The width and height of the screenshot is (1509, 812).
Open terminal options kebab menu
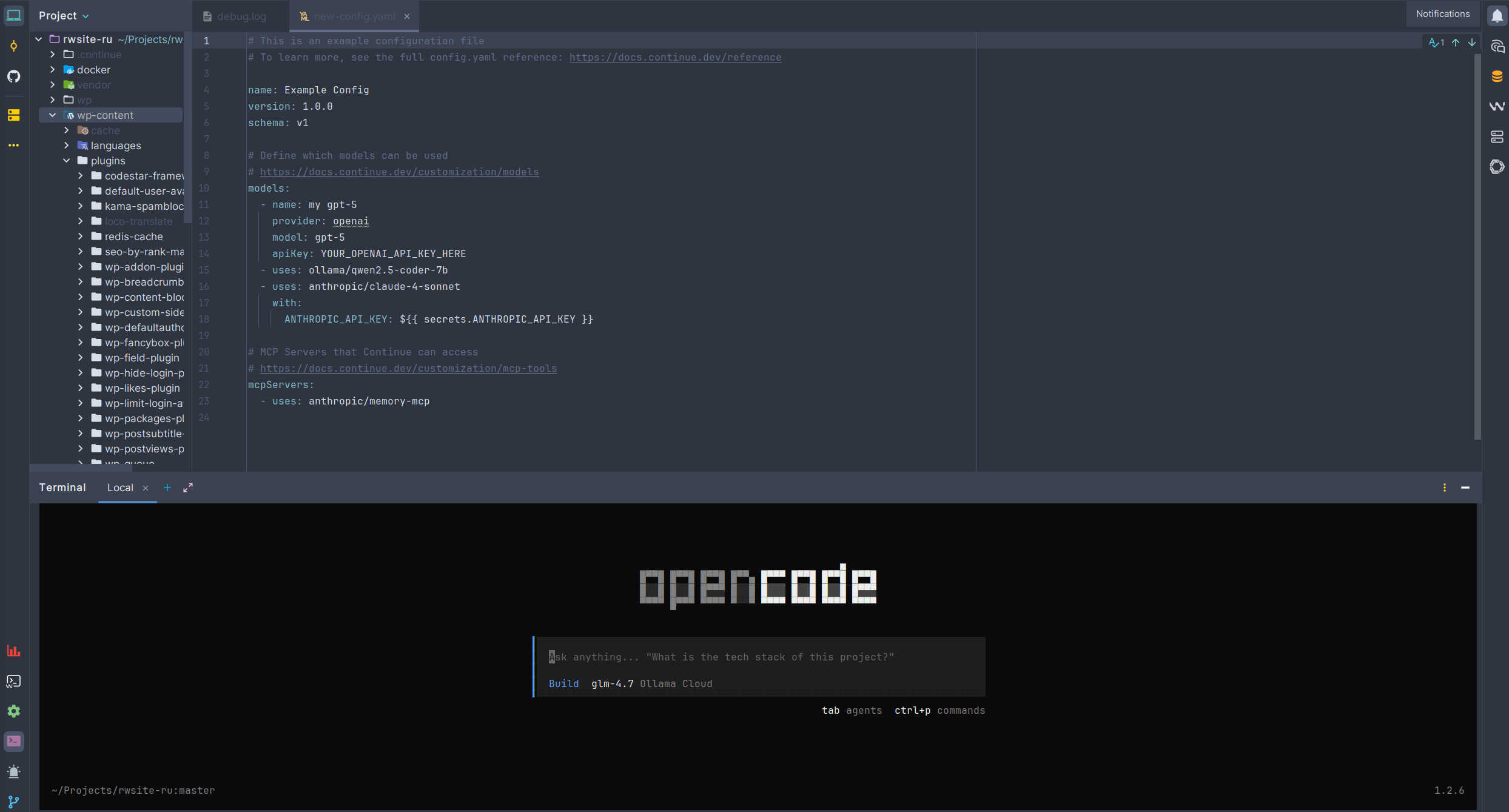click(x=1445, y=488)
